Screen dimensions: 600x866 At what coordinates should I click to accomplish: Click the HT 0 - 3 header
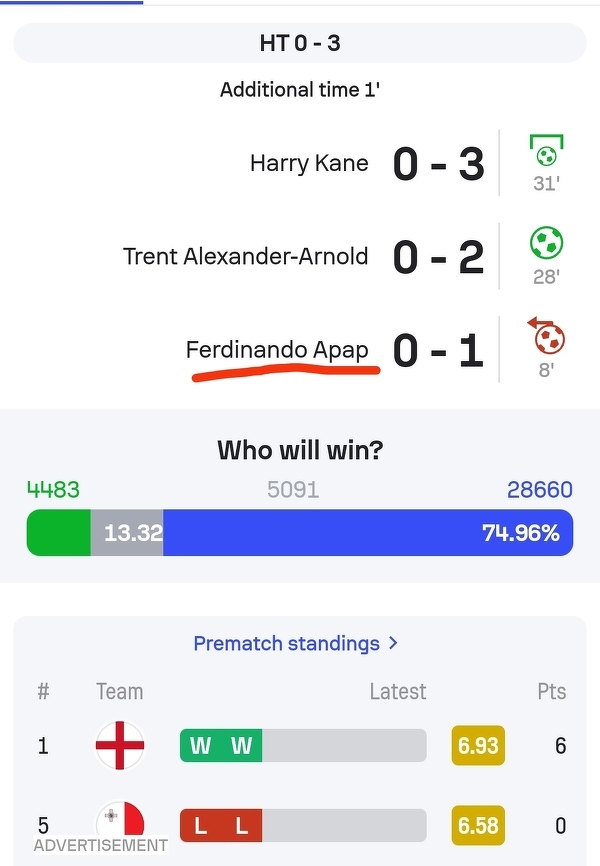tap(300, 43)
